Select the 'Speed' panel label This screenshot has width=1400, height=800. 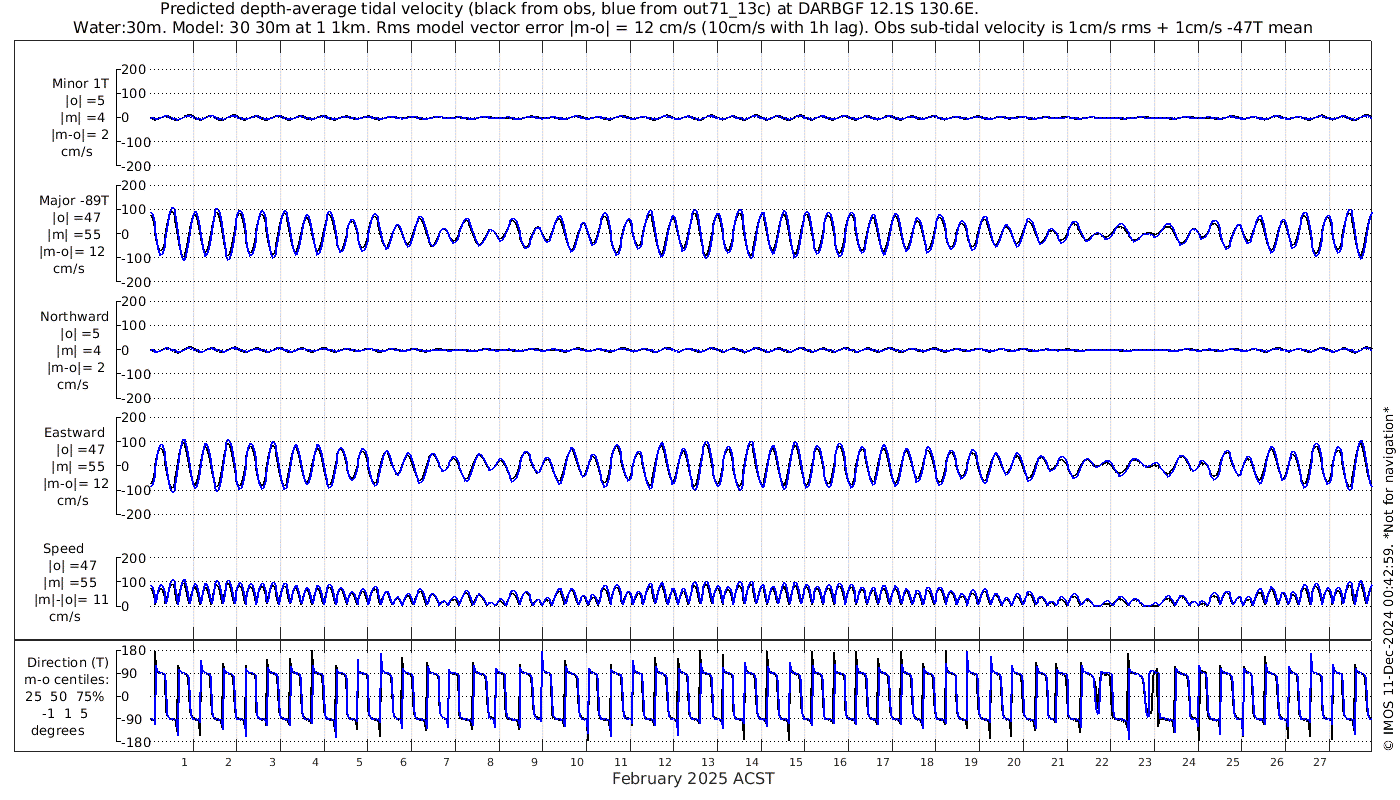[63, 549]
